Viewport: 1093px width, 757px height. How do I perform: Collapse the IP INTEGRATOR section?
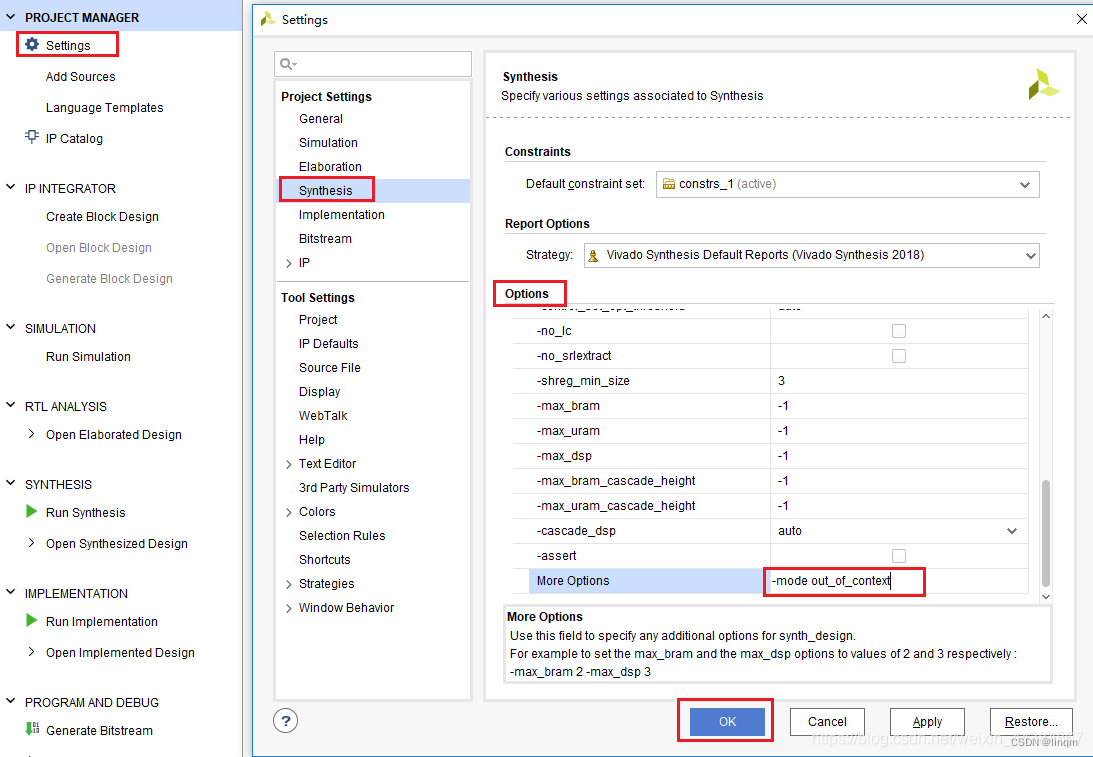pyautogui.click(x=10, y=187)
